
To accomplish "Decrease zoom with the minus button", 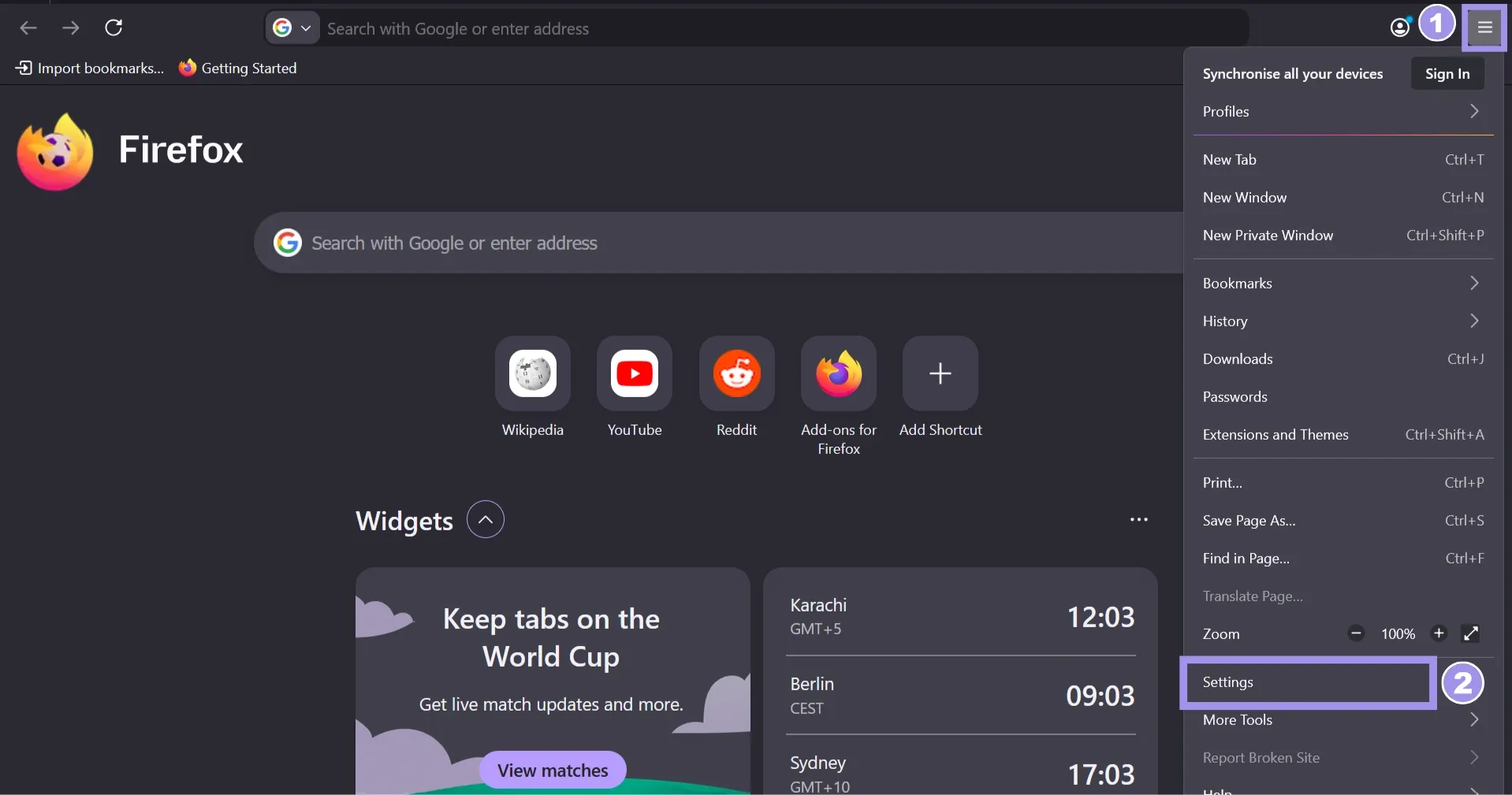I will click(1356, 633).
